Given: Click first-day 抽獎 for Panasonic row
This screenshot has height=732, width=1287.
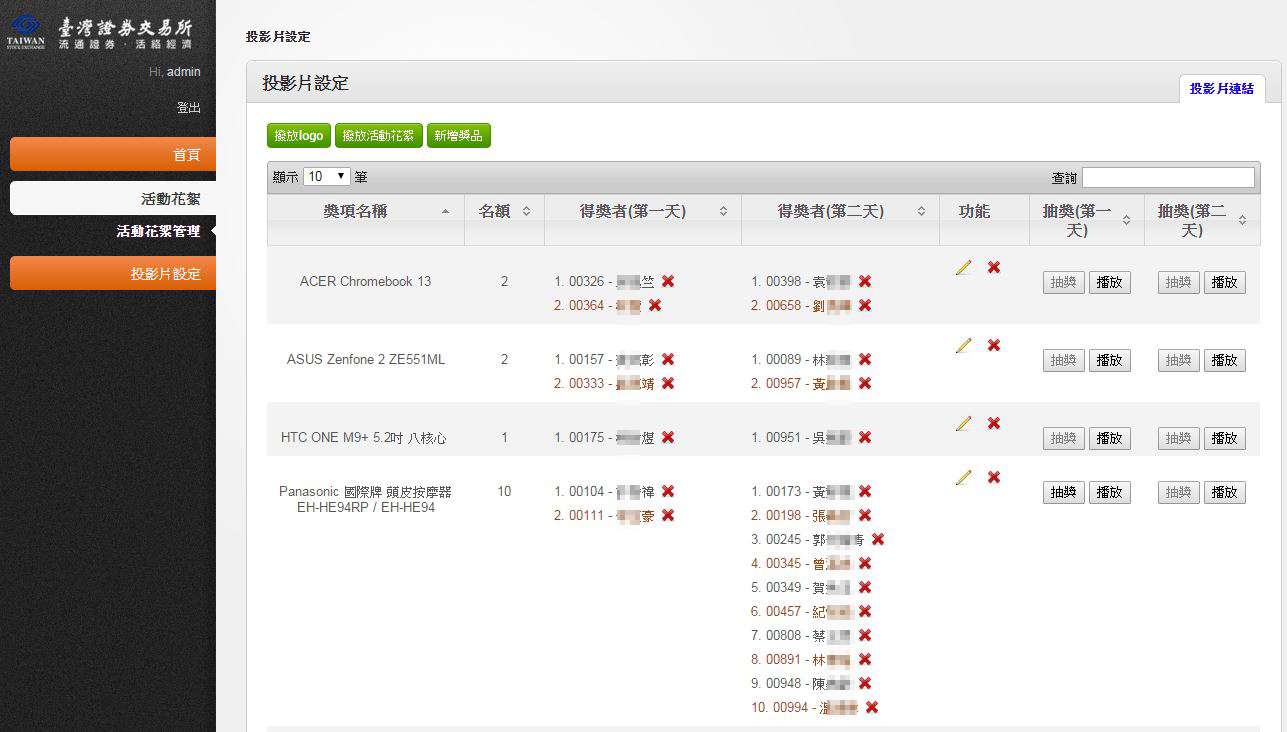Looking at the screenshot, I should click(1064, 492).
